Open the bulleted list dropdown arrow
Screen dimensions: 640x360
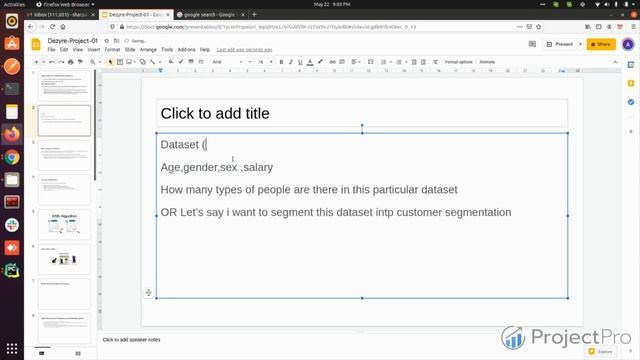pos(406,62)
